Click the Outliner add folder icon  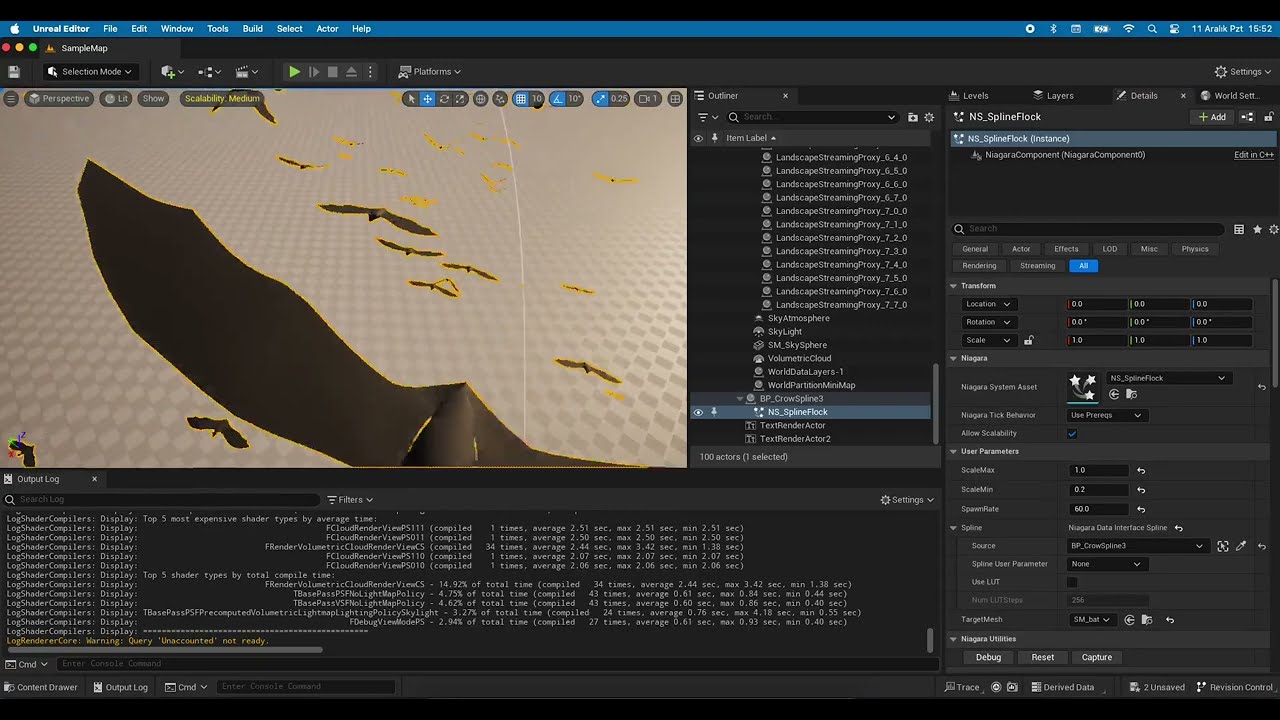click(x=912, y=117)
